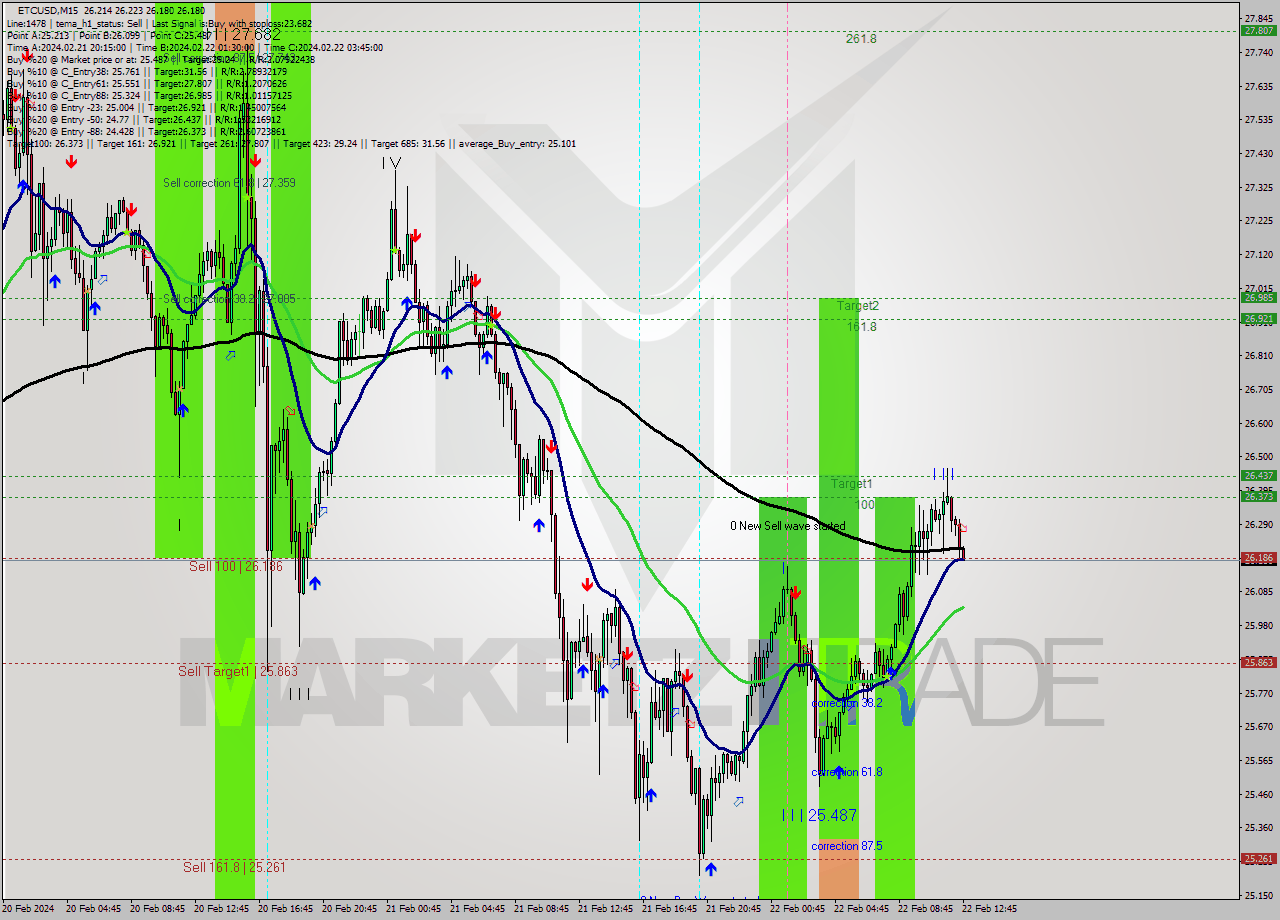The height and width of the screenshot is (920, 1280).
Task: Click the 'Sell correction 61.8 | 27.359' label
Action: pyautogui.click(x=230, y=183)
